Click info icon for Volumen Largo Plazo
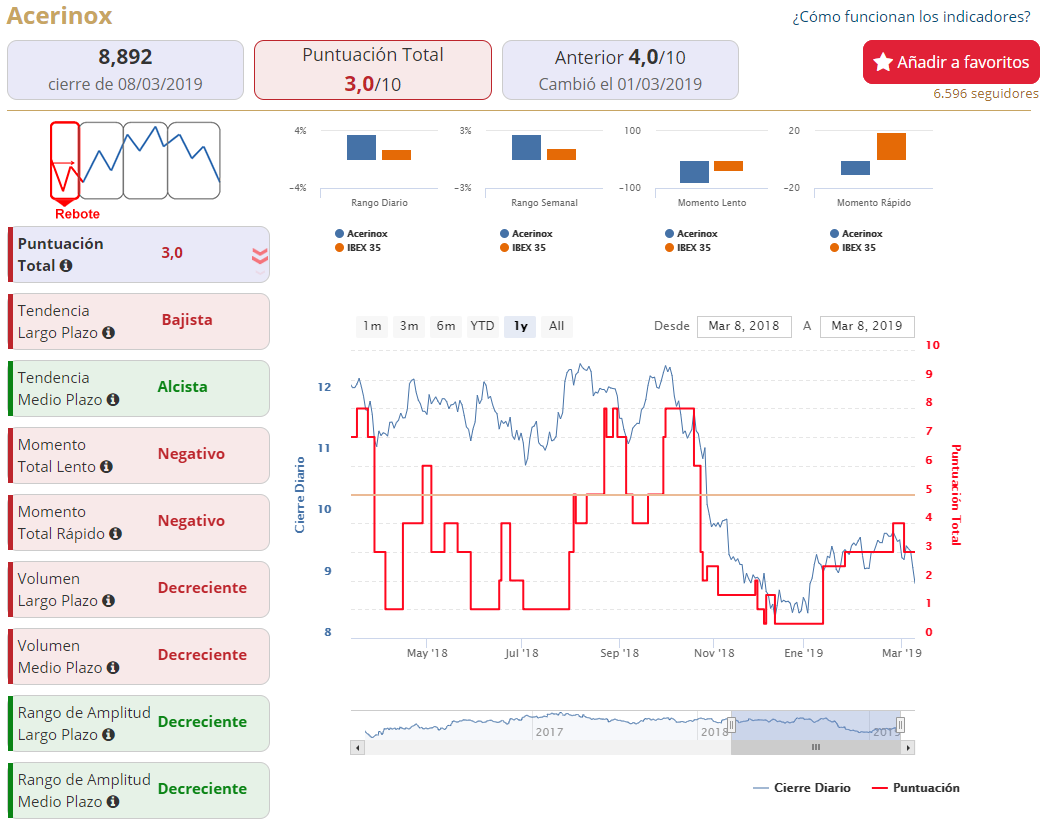Viewport: 1050px width, 830px height. coord(108,600)
